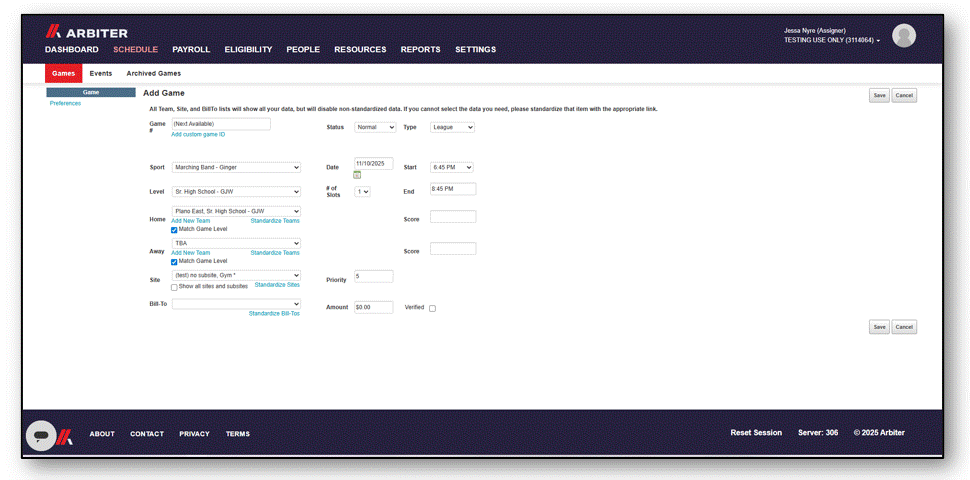The image size is (970, 480).
Task: Open the TERMS footer link
Action: (x=238, y=434)
